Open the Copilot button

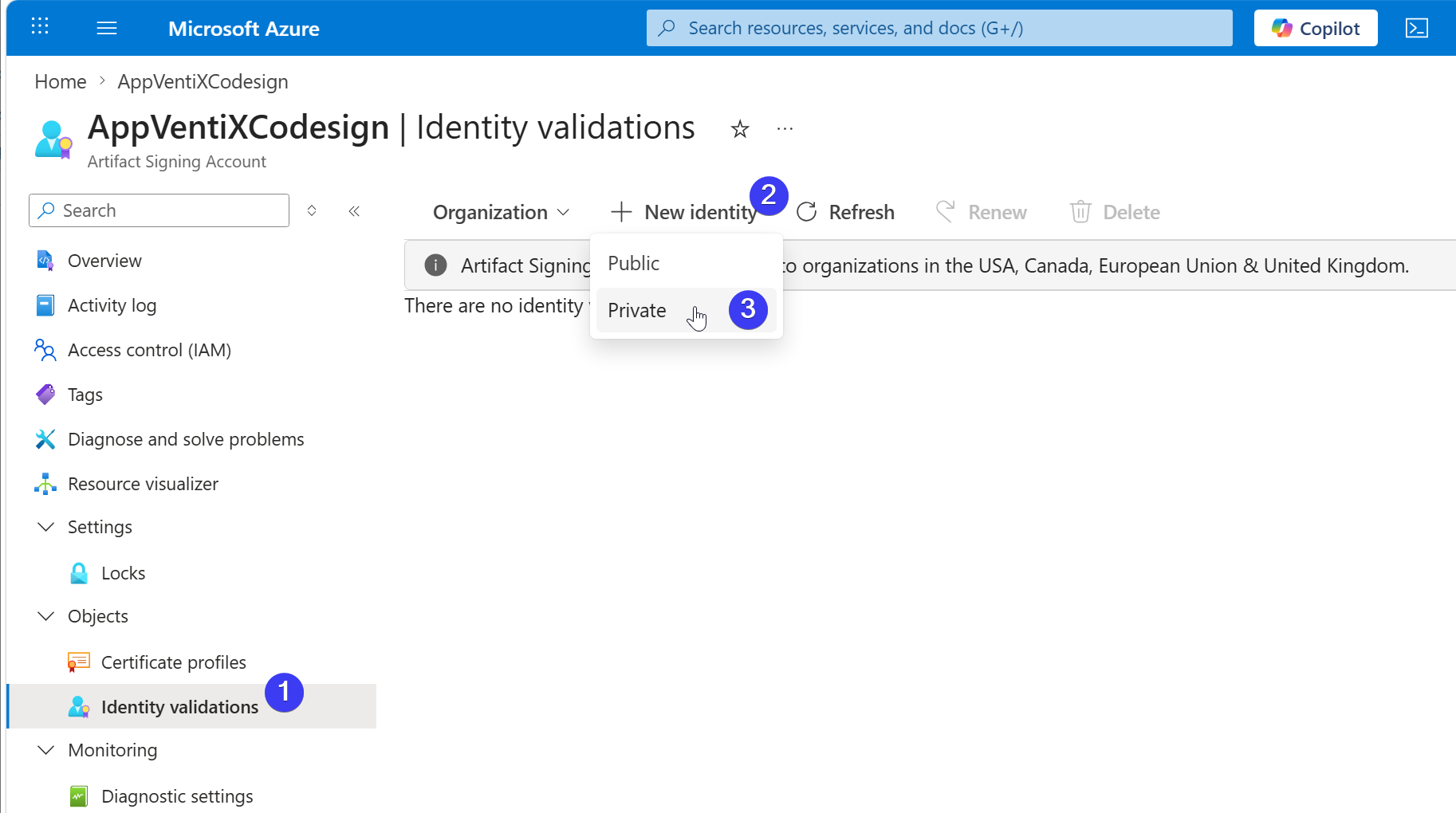(1316, 28)
